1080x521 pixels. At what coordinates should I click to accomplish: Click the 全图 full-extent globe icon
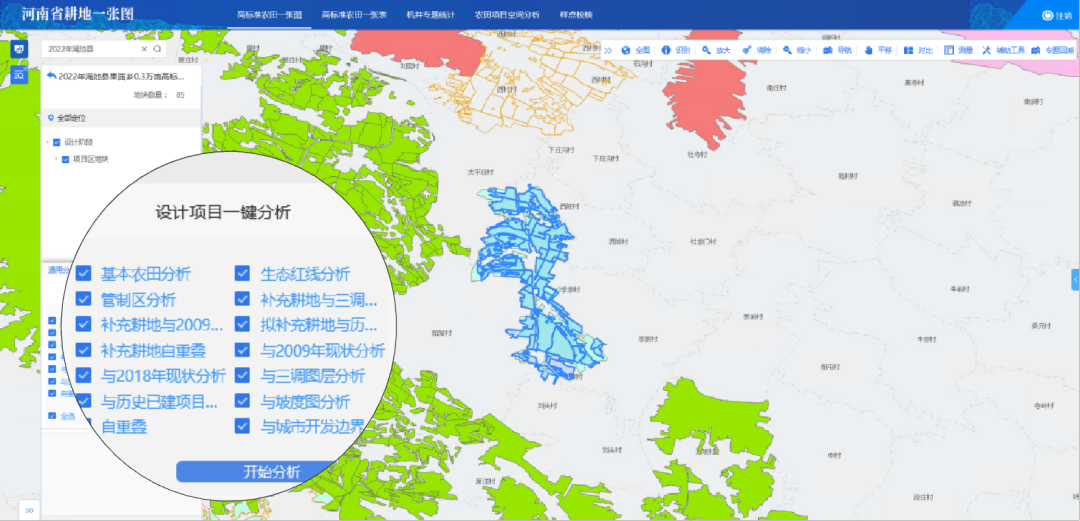pyautogui.click(x=626, y=50)
